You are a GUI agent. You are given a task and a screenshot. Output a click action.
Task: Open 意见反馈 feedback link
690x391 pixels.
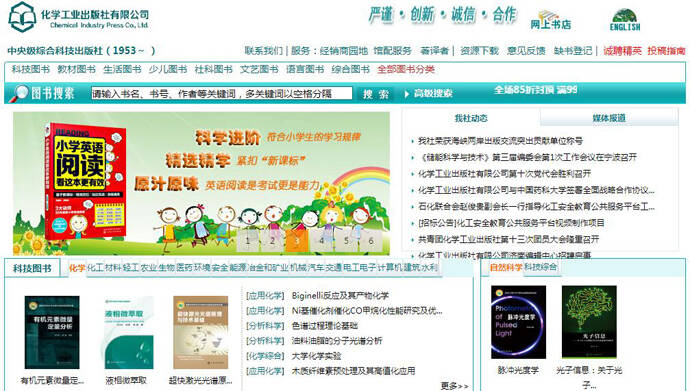(526, 51)
